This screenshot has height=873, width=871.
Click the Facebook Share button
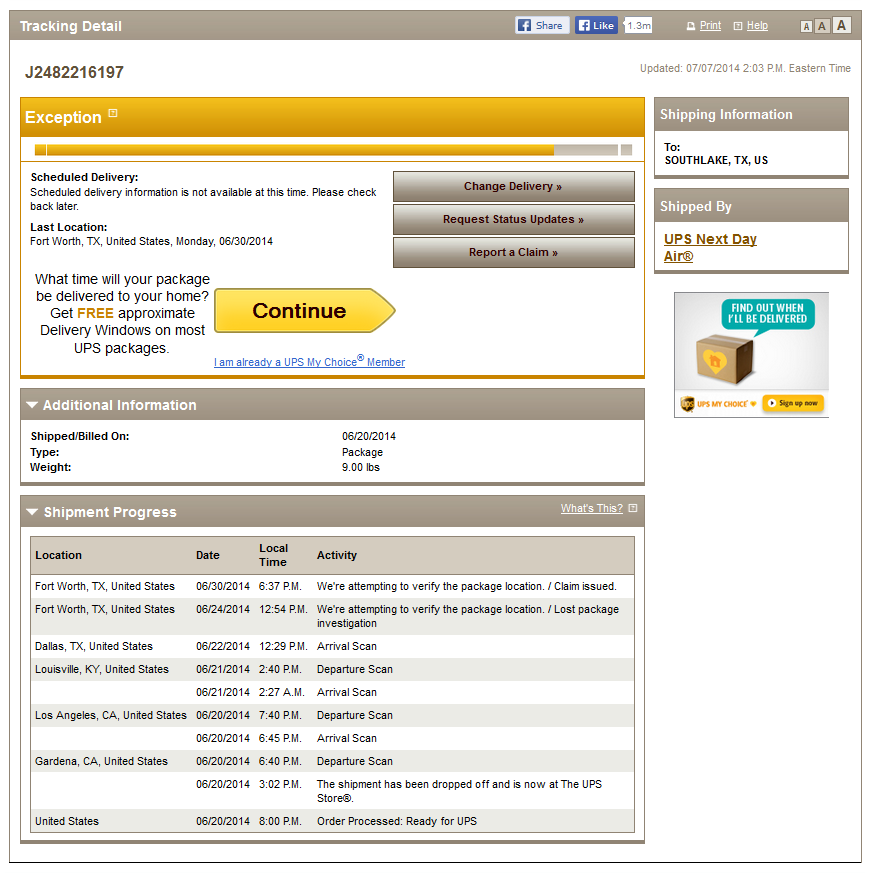pyautogui.click(x=542, y=25)
